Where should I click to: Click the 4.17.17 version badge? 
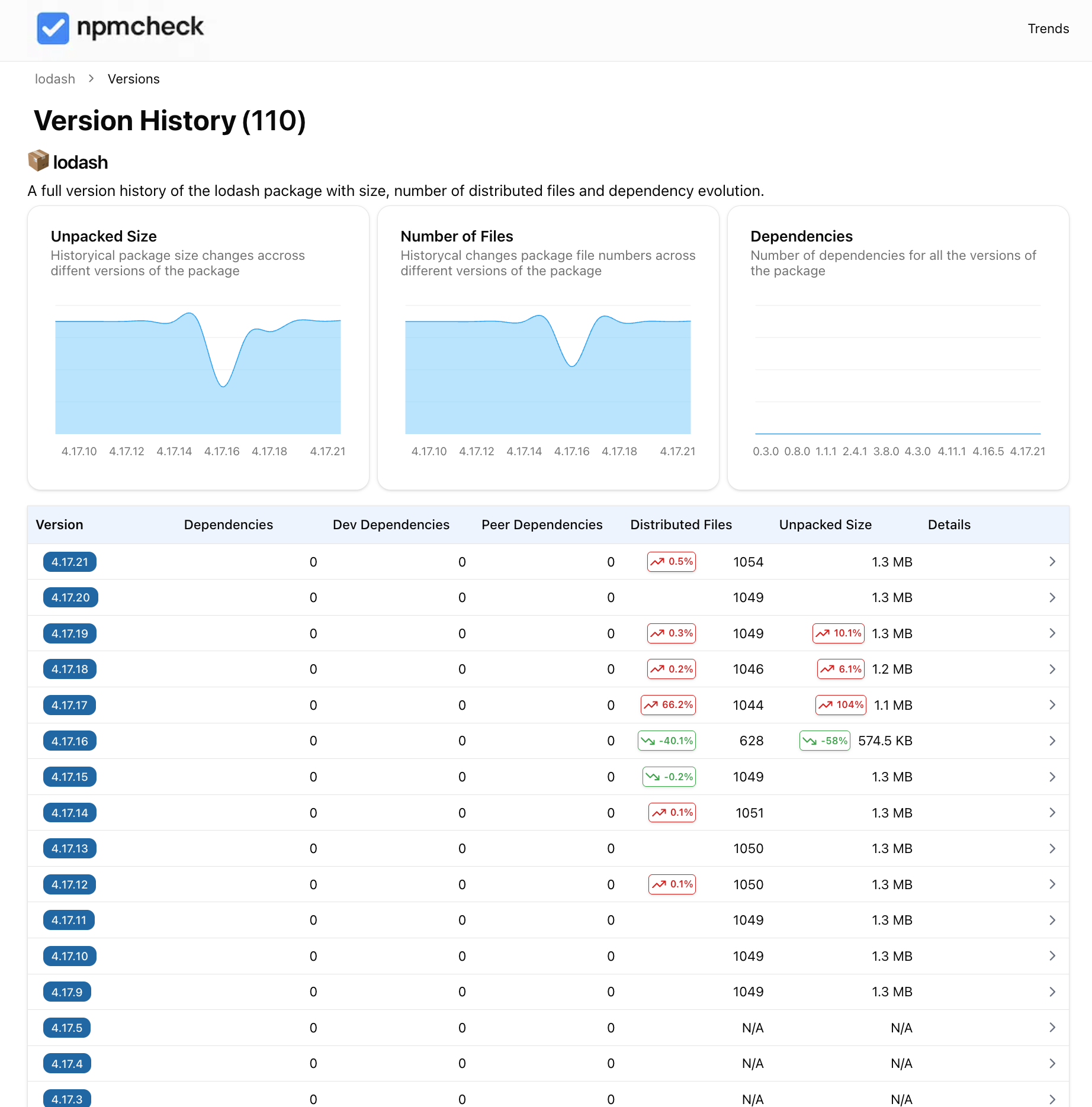coord(69,705)
